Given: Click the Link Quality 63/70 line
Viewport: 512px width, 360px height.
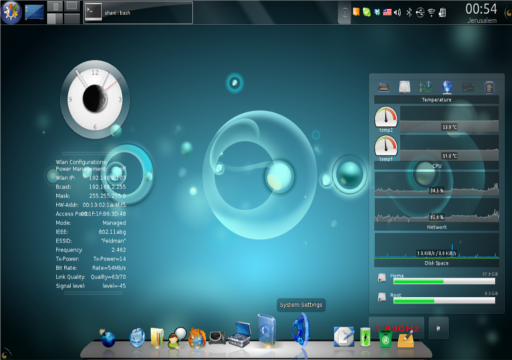Looking at the screenshot, I should [91, 277].
